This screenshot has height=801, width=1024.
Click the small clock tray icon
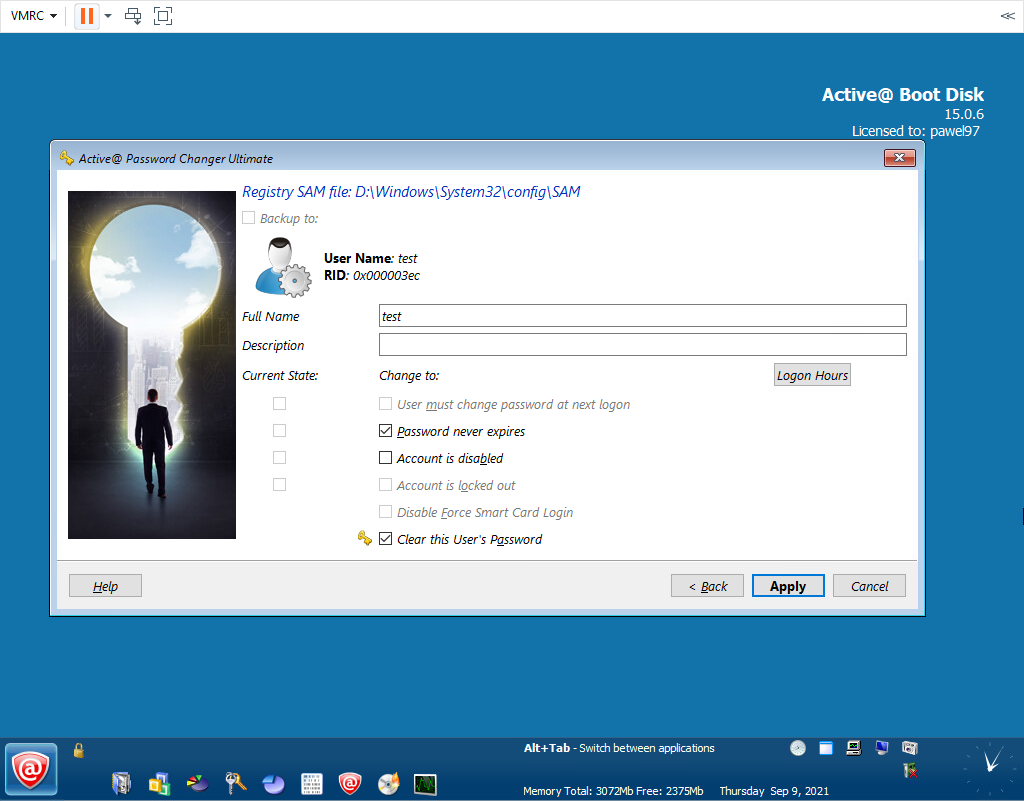(798, 748)
